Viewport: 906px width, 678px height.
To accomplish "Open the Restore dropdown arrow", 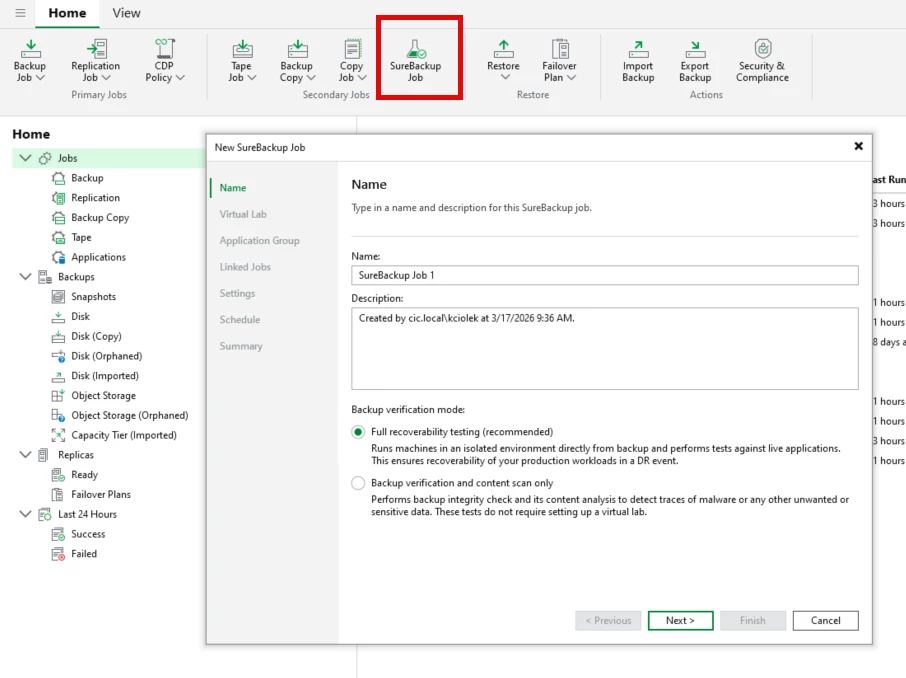I will coord(505,77).
